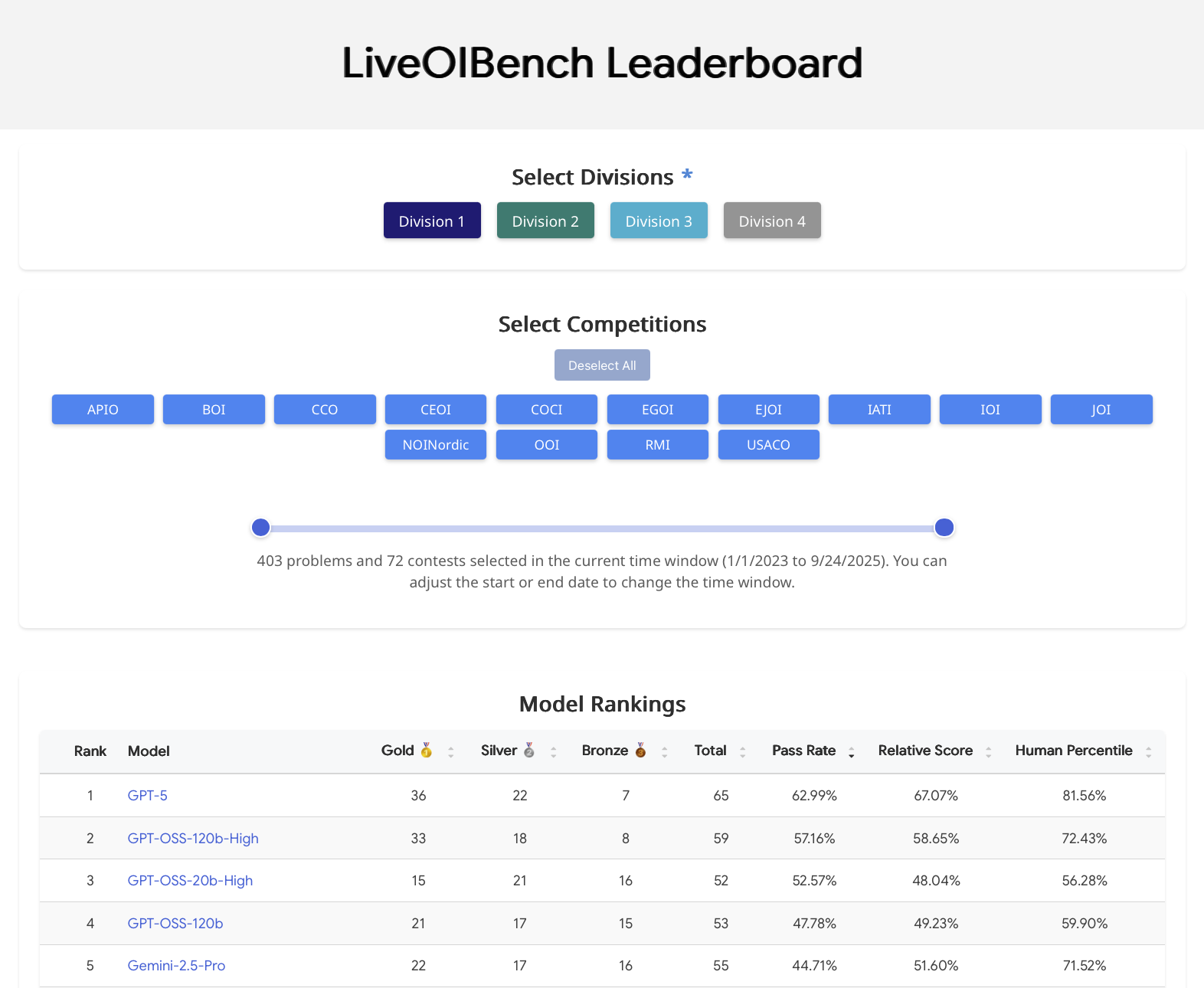Toggle the RMI competition filter

[658, 444]
